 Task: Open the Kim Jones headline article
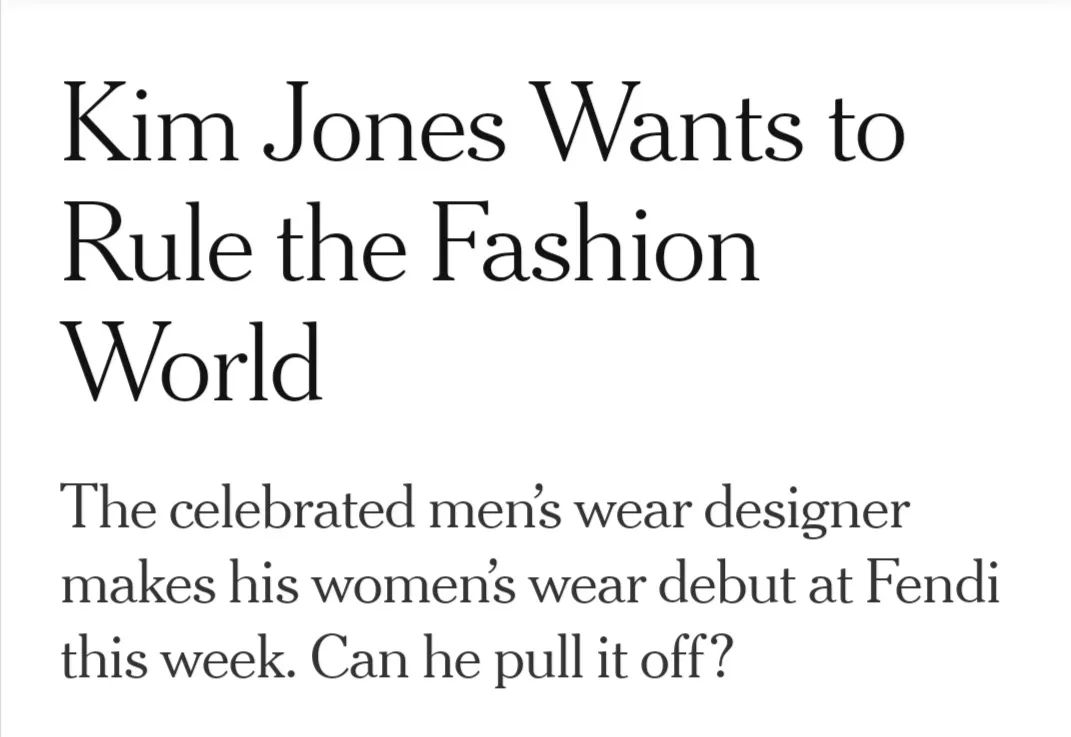(484, 242)
